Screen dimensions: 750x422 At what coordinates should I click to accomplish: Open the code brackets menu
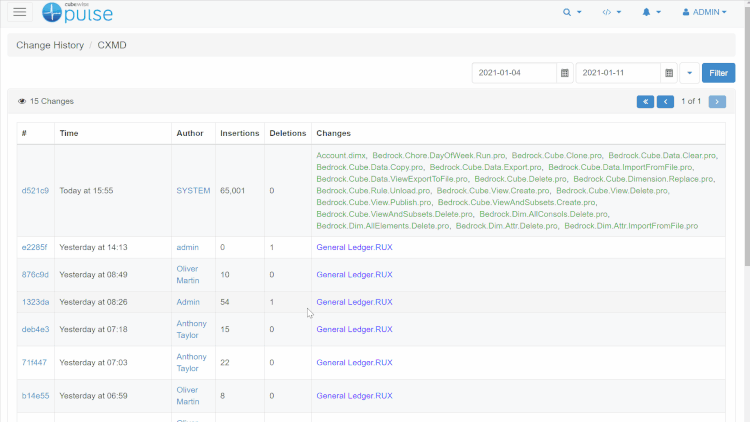[x=612, y=13]
